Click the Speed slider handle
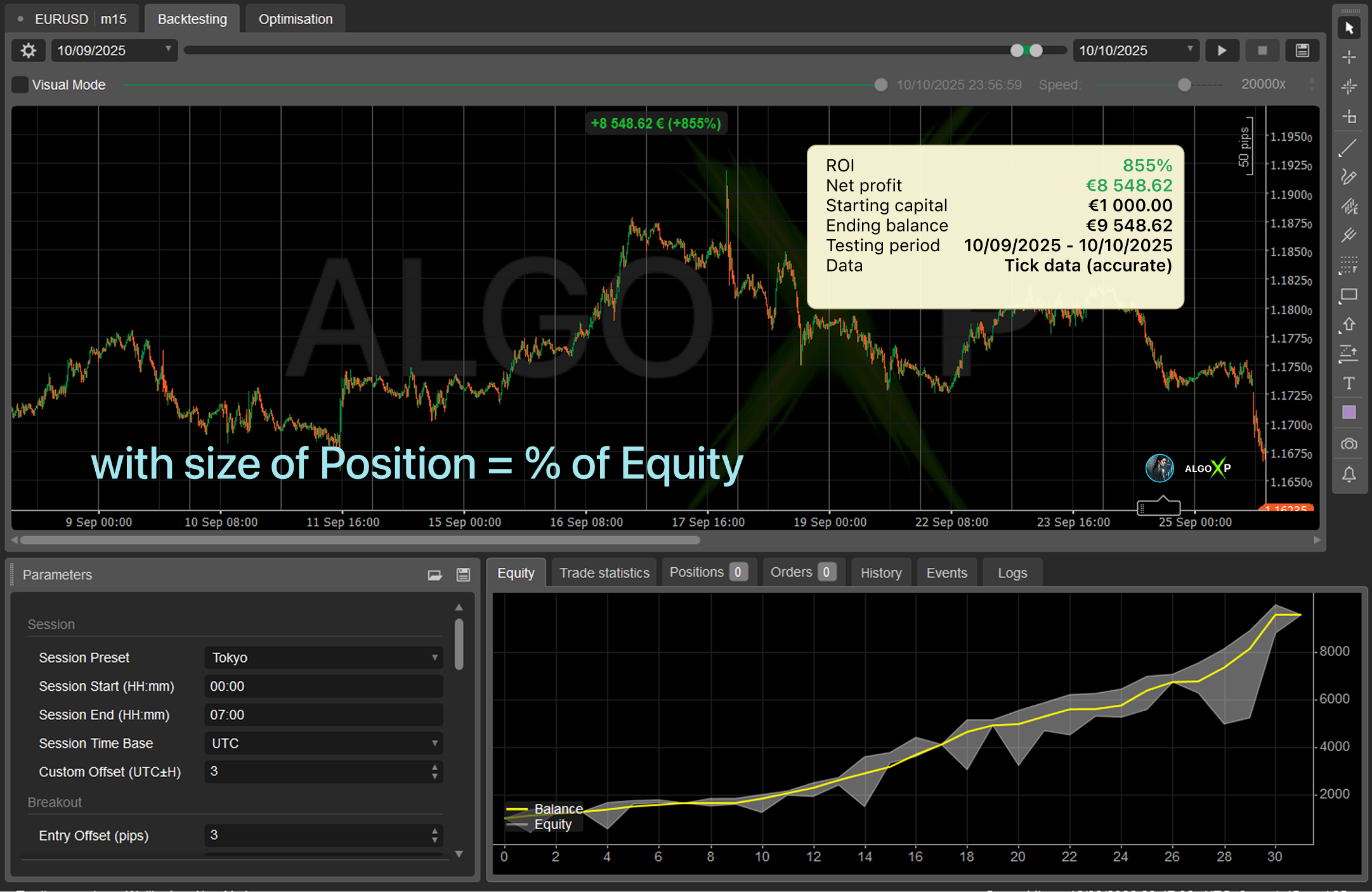 (1184, 85)
